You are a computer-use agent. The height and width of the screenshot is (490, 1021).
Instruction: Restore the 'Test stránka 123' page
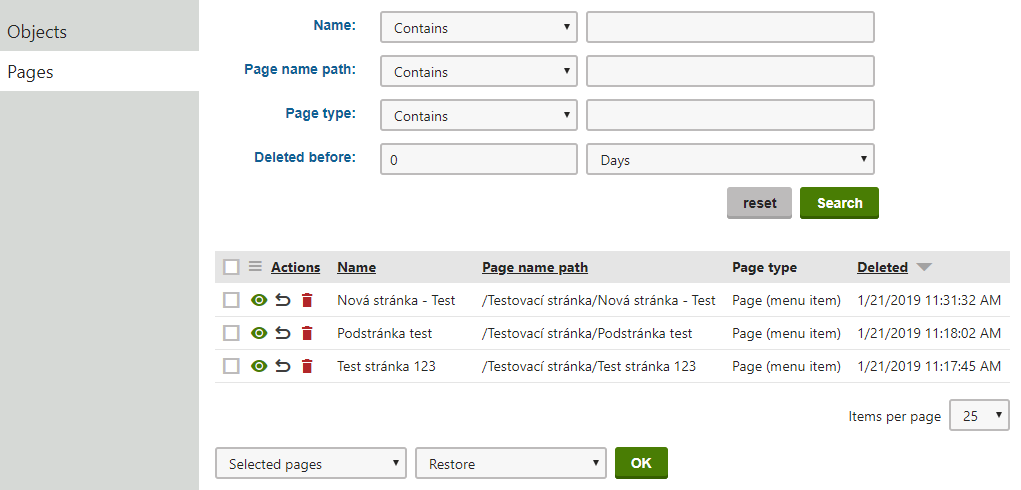[x=283, y=366]
